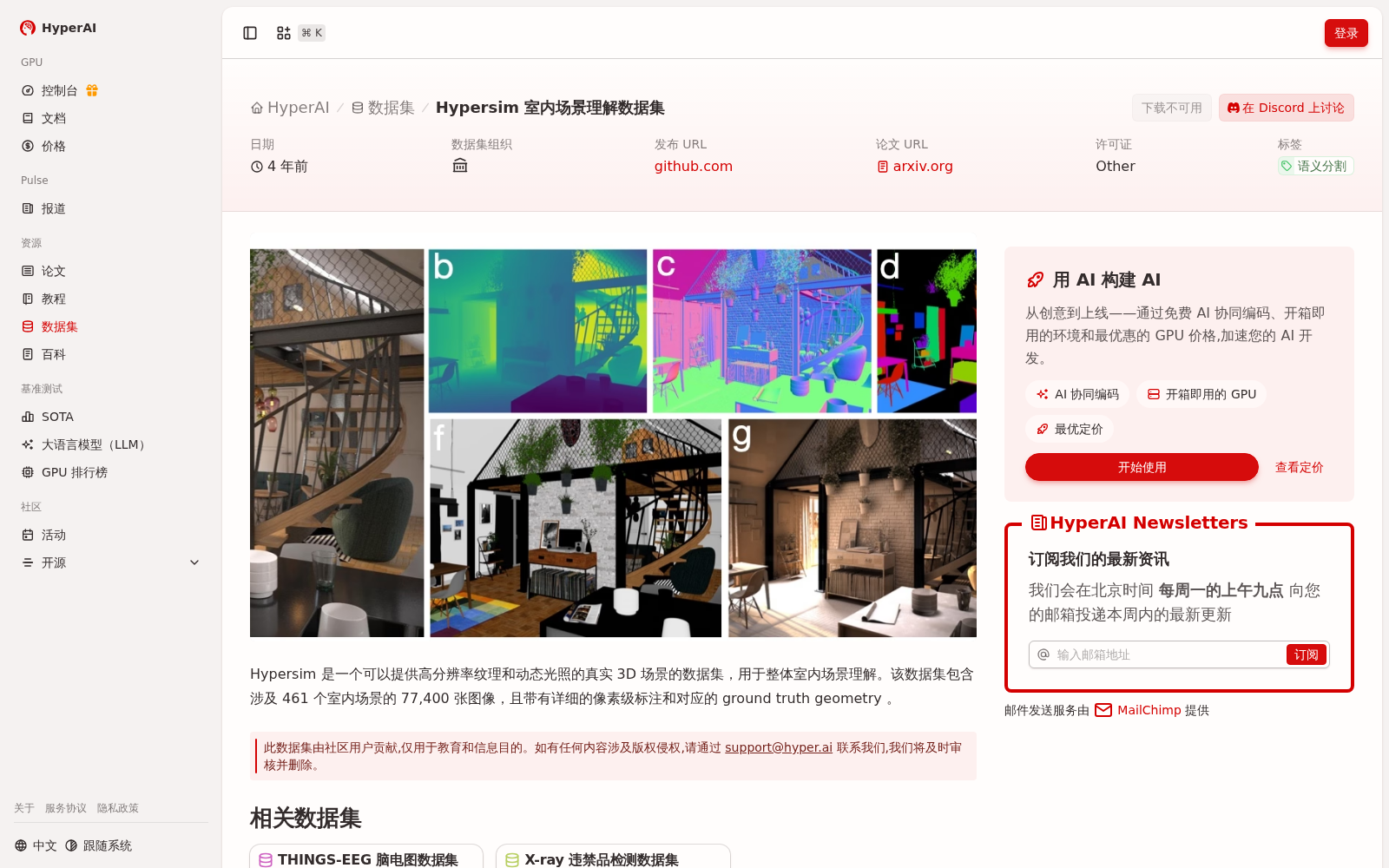Click 在 Discord 上讨论 button

pos(1286,108)
